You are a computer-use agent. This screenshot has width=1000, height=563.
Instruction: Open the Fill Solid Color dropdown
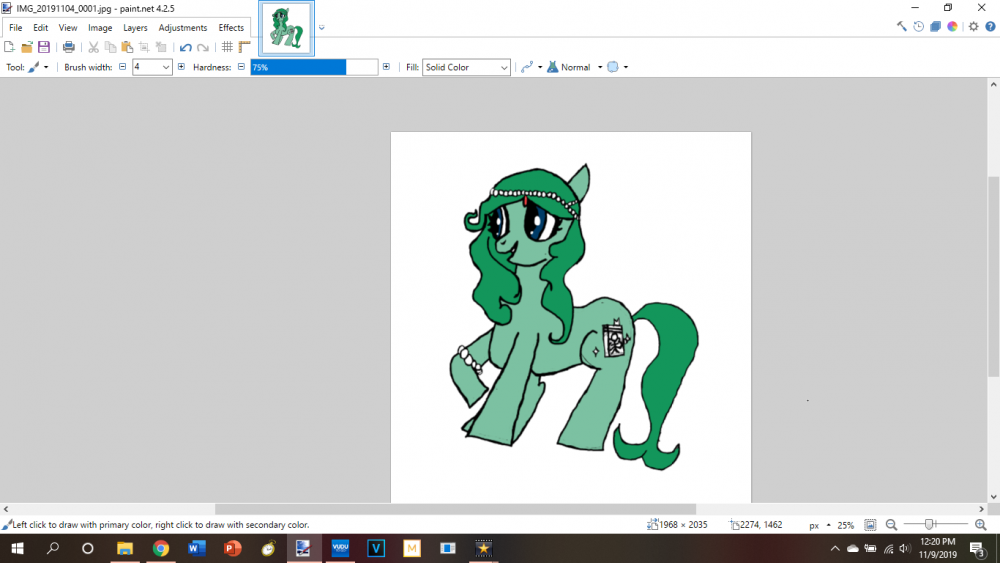point(466,67)
